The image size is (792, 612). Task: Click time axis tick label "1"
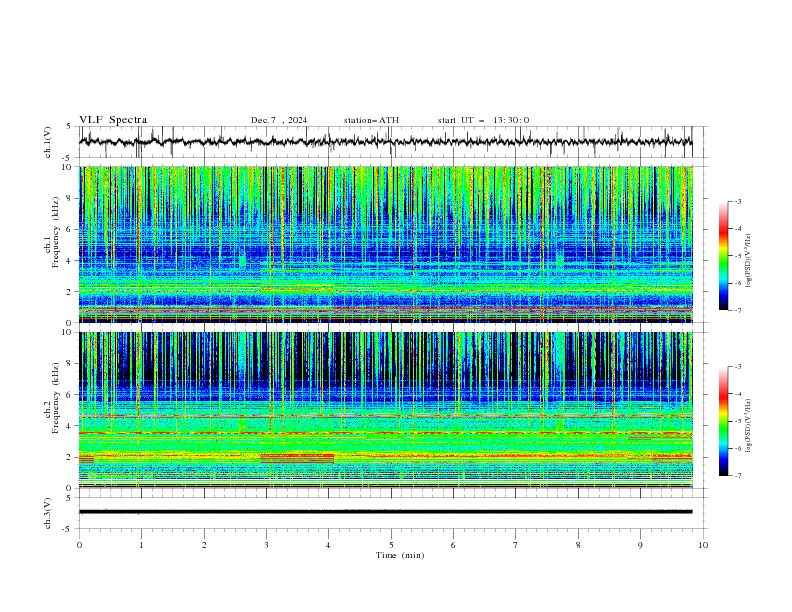[141, 545]
